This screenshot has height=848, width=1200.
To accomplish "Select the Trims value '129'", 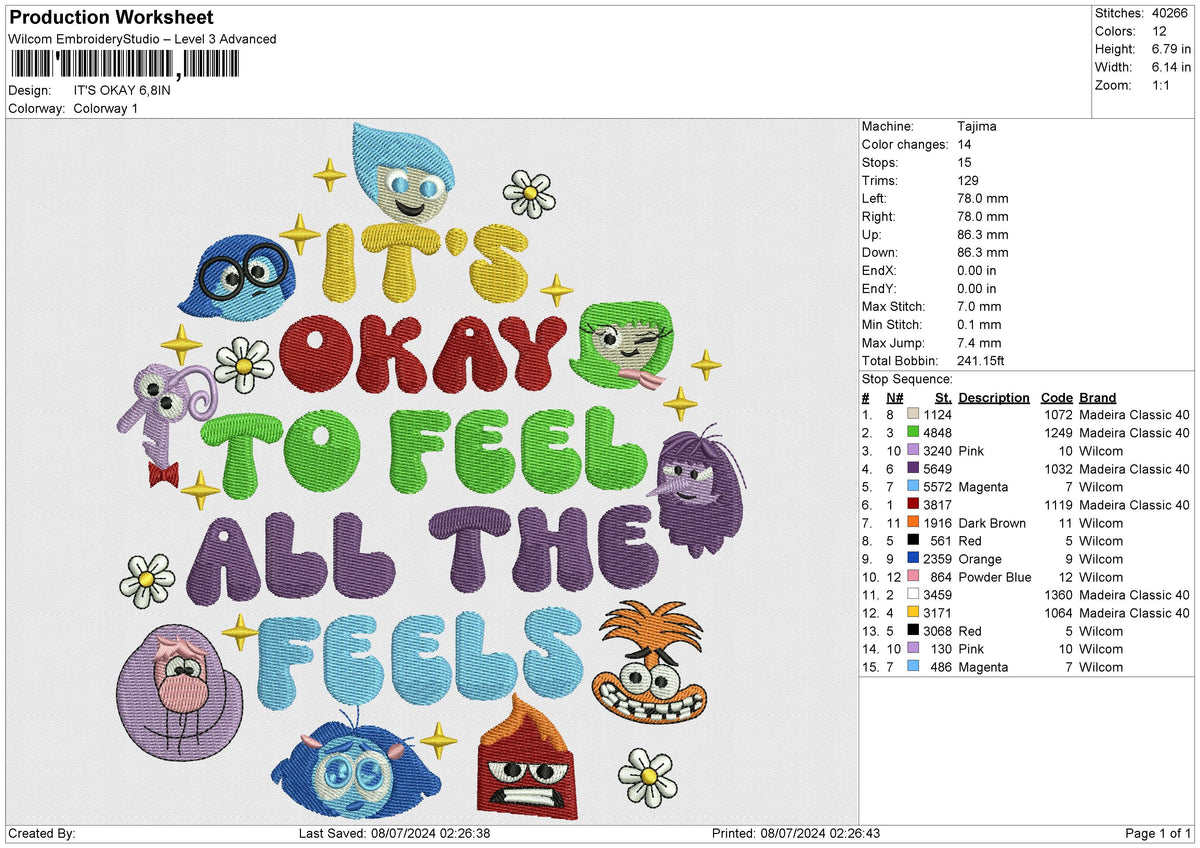I will (968, 181).
